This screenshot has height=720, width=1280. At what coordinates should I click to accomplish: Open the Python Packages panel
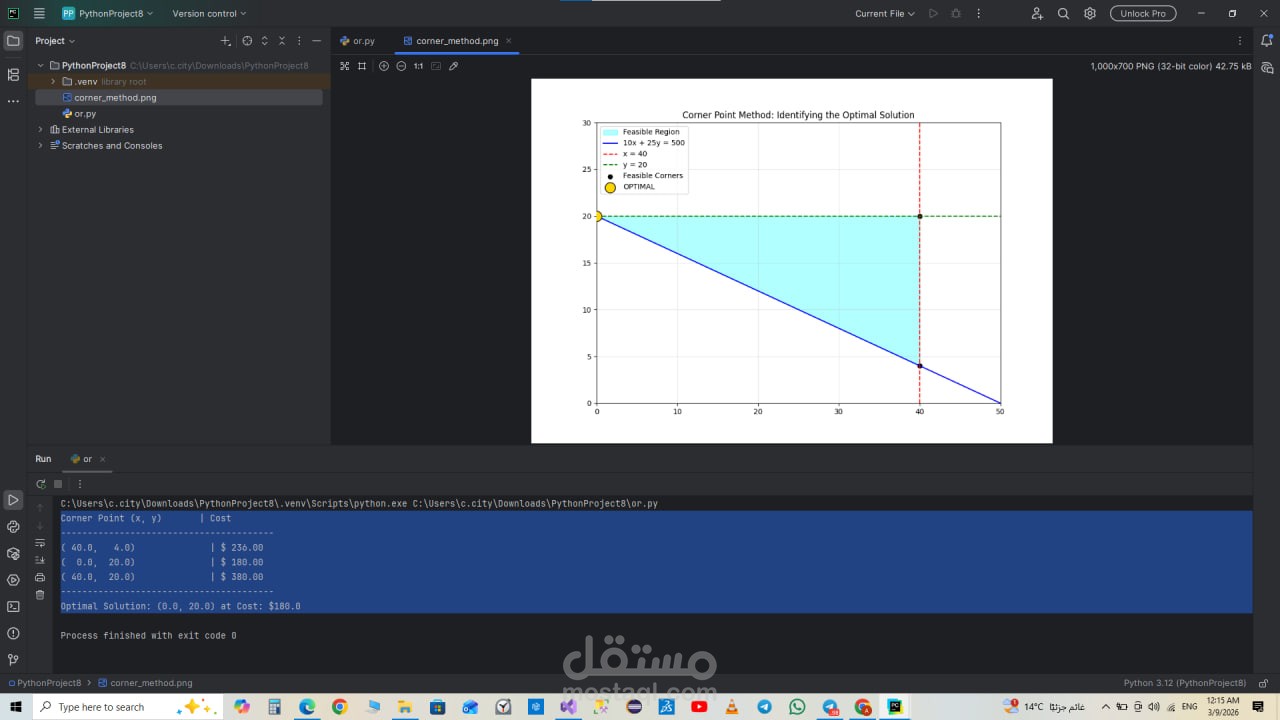(13, 553)
